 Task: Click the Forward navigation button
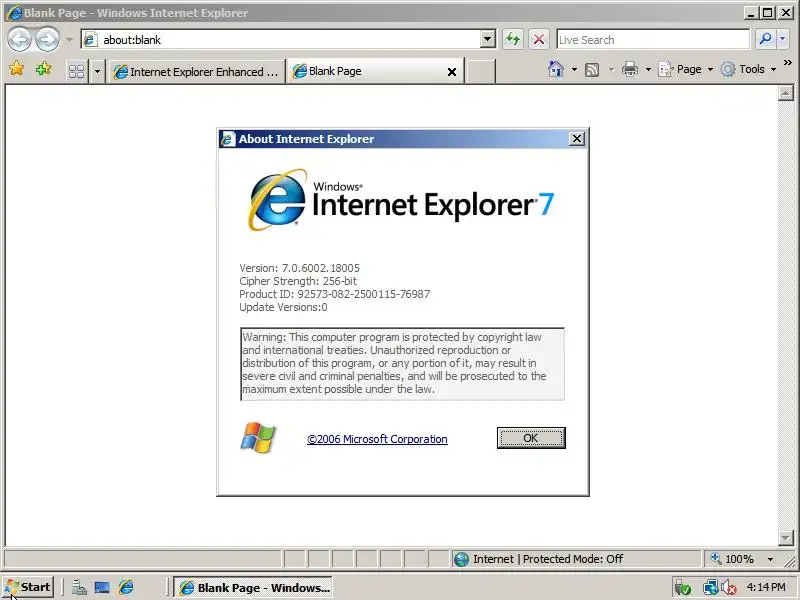[x=47, y=39]
